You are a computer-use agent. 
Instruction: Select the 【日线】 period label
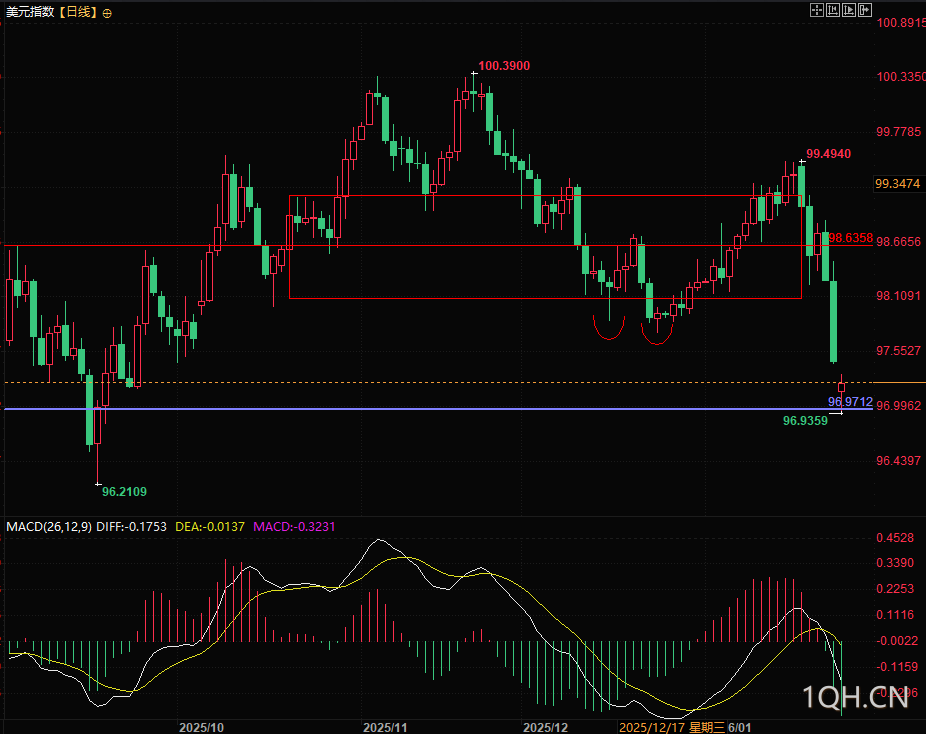77,12
